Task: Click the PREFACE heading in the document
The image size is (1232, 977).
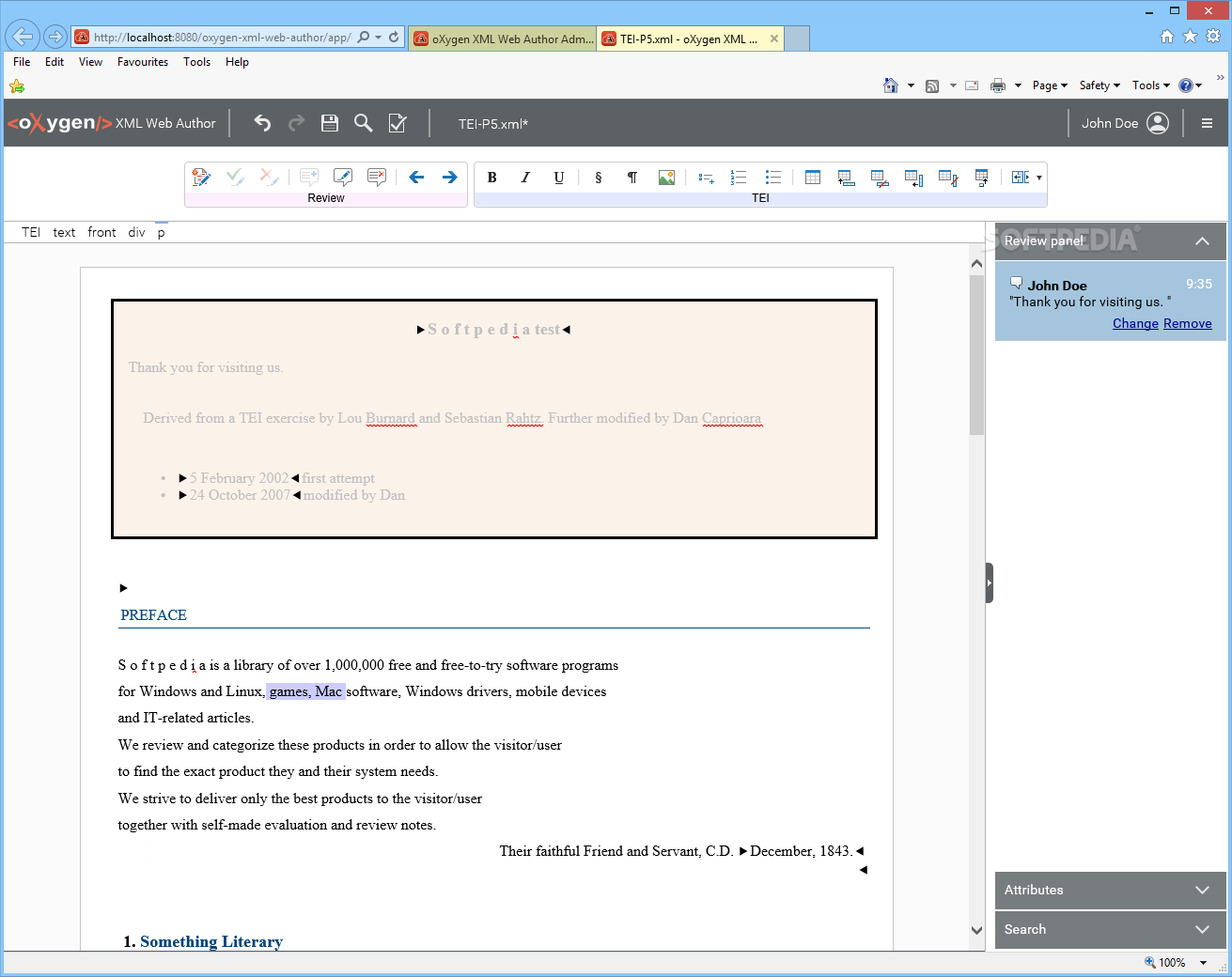Action: coord(153,615)
